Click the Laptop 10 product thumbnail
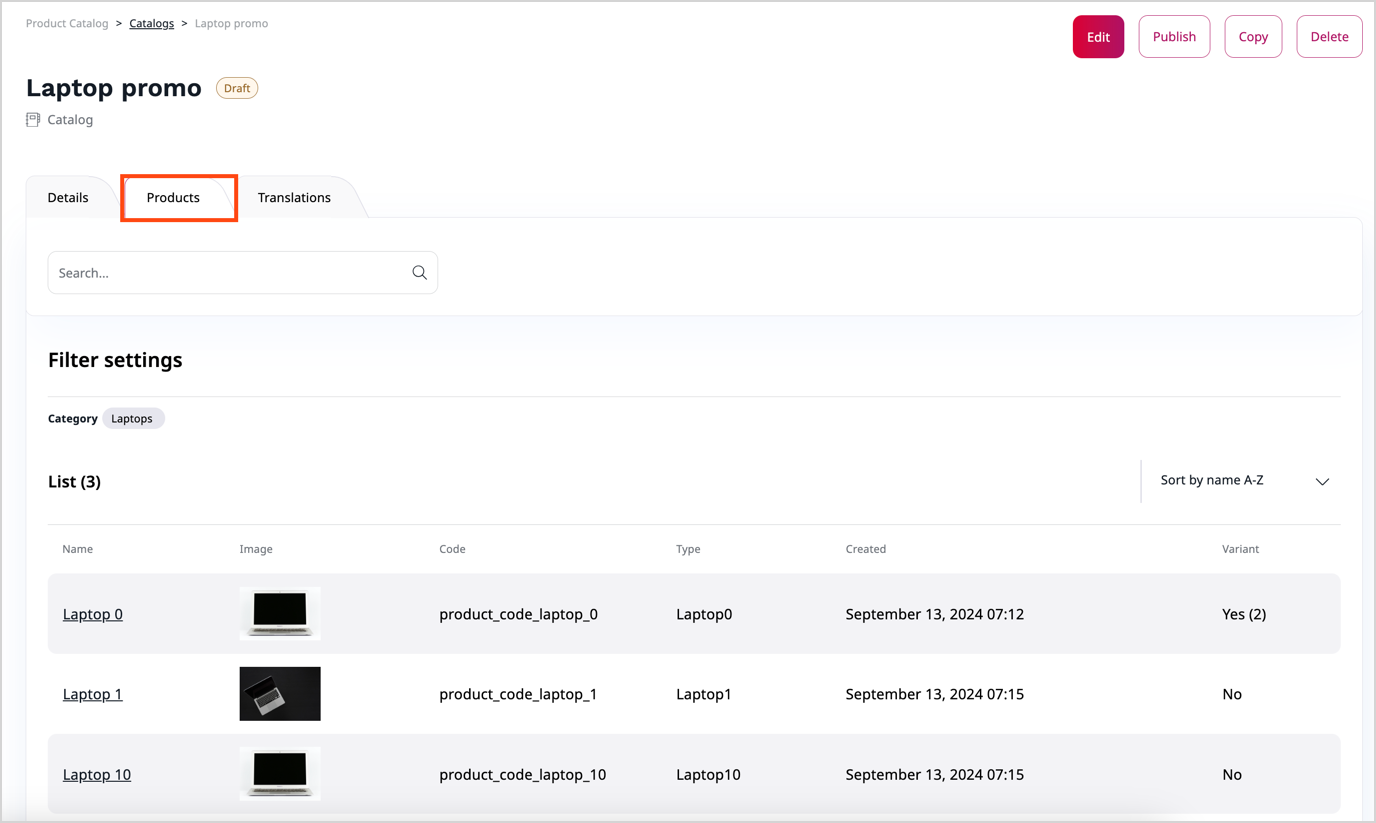This screenshot has height=823, width=1376. [280, 773]
